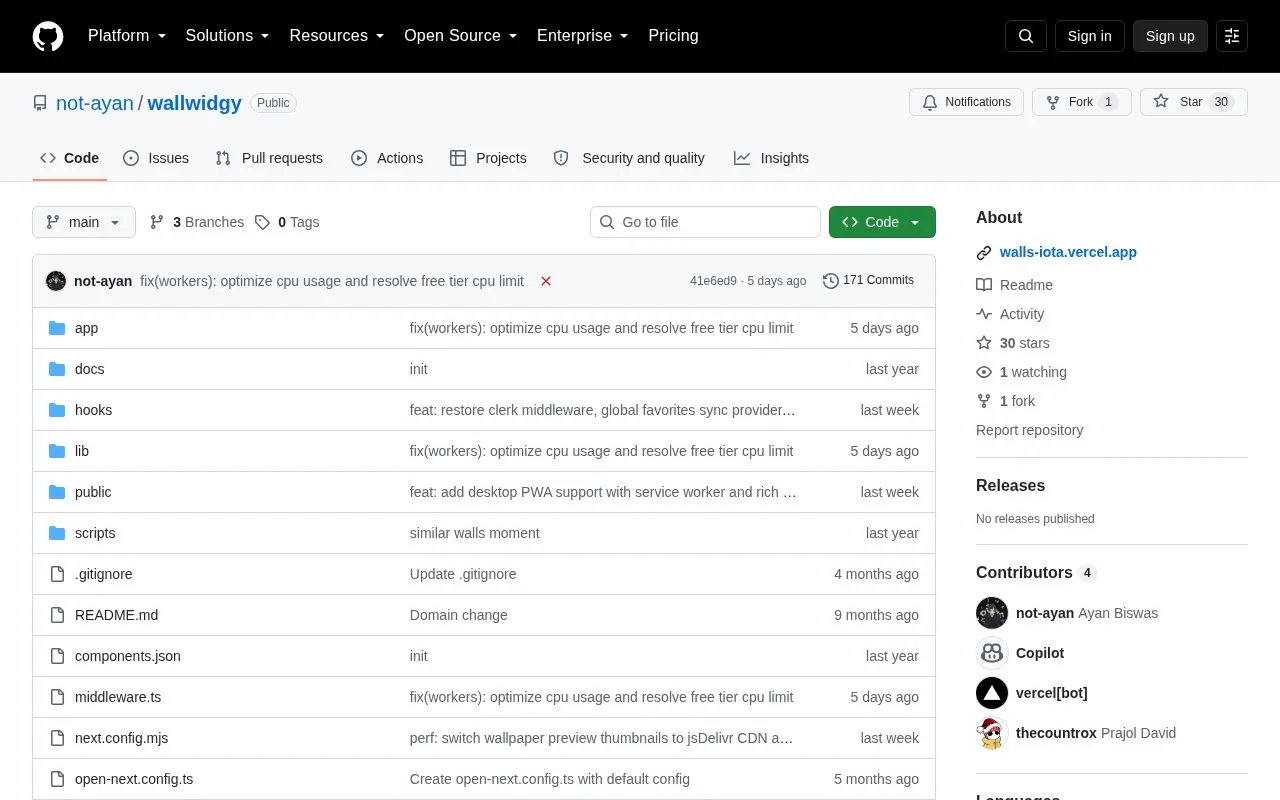Click the link icon beside walls-iota.vercel.app

(984, 253)
